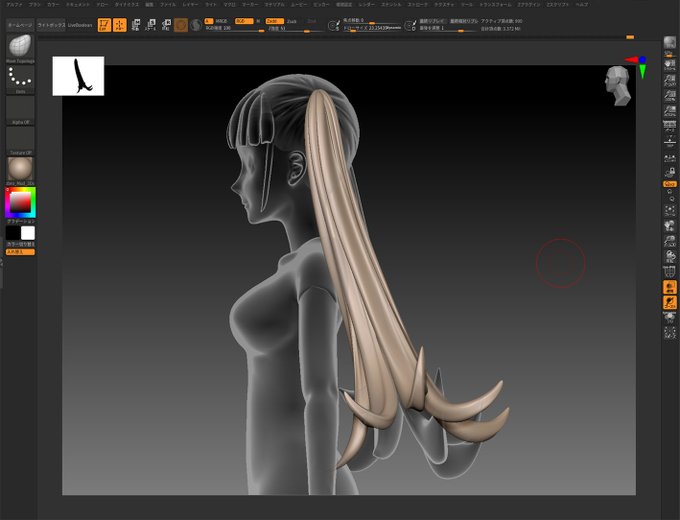The height and width of the screenshot is (520, 680).
Task: Click the AAHalf 50% icon
Action: coord(670,111)
